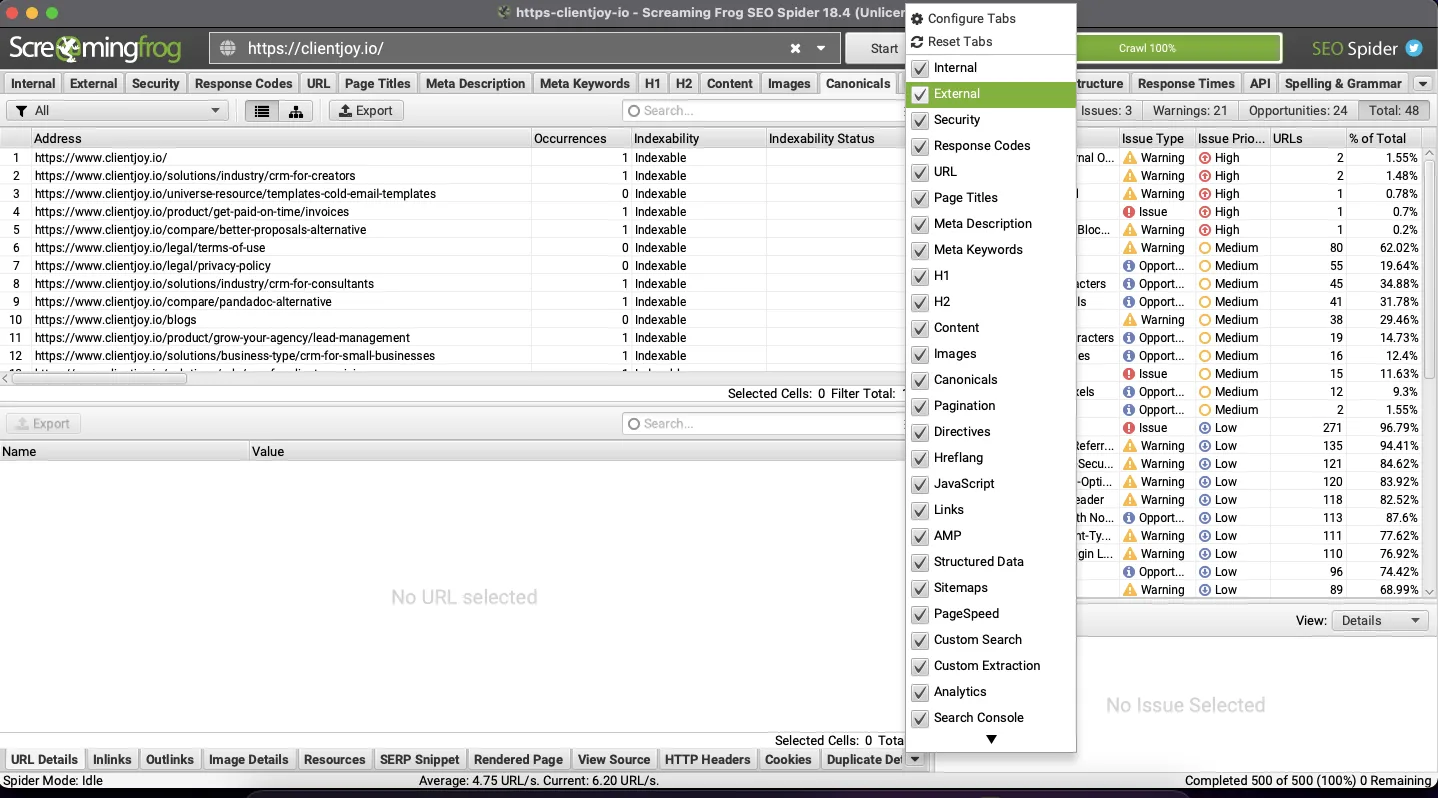
Task: Toggle the External tab checkbox
Action: coord(920,94)
